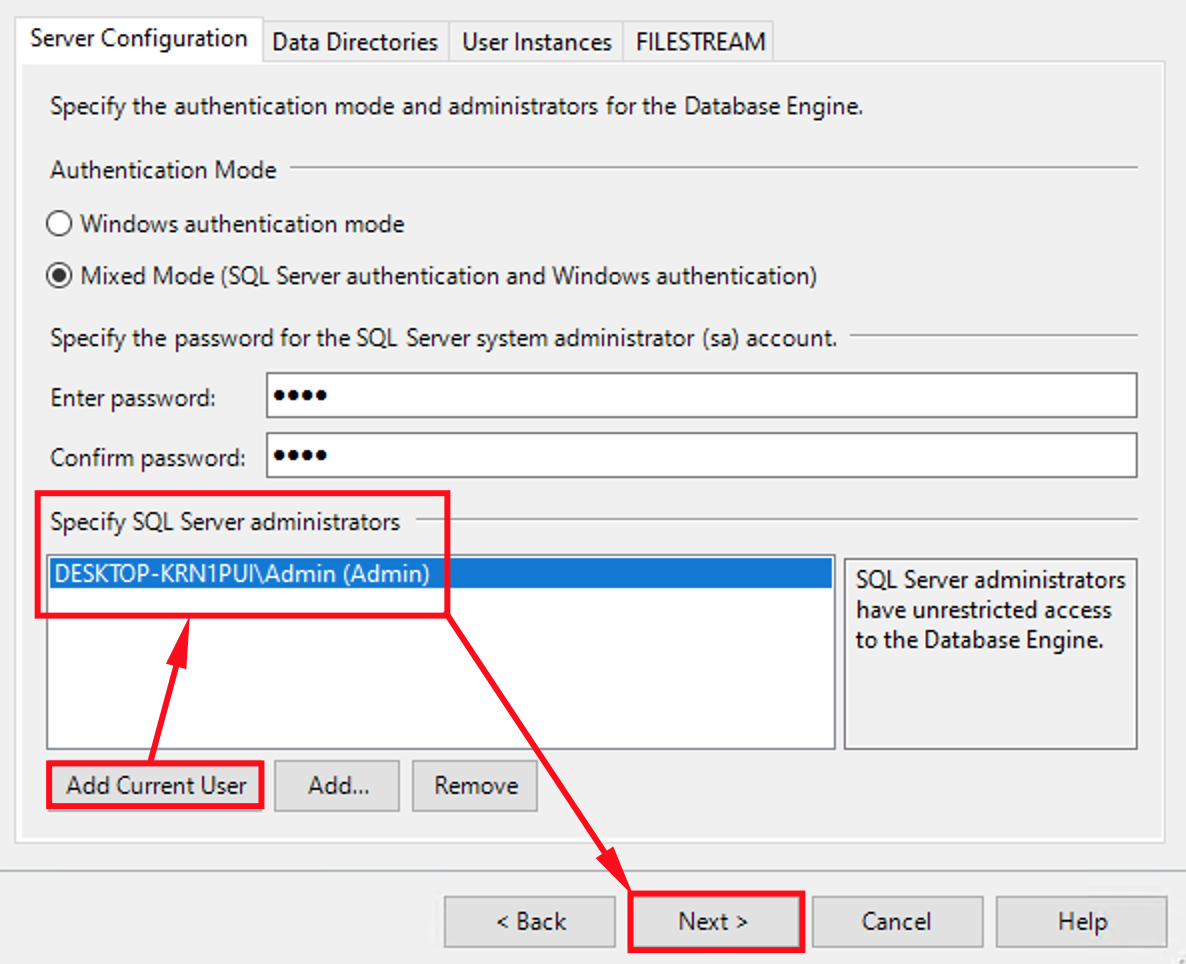The width and height of the screenshot is (1186, 964).
Task: Click the administrators access description panel
Action: click(x=990, y=650)
